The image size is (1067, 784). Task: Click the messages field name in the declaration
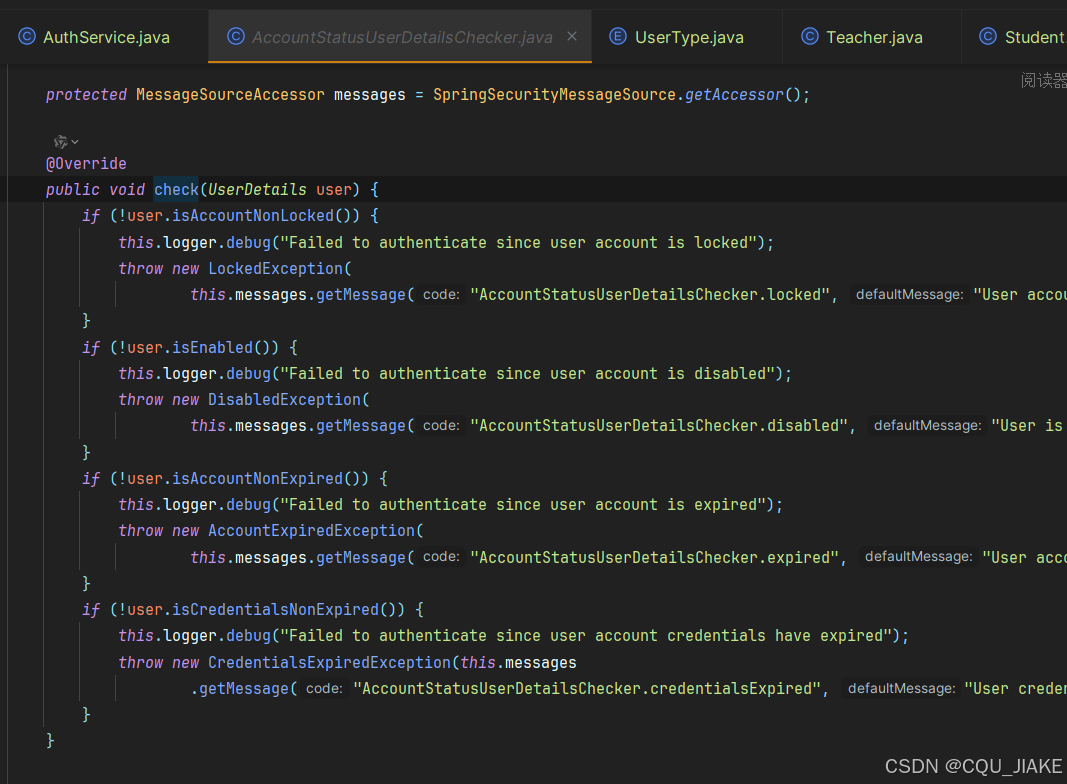click(370, 95)
